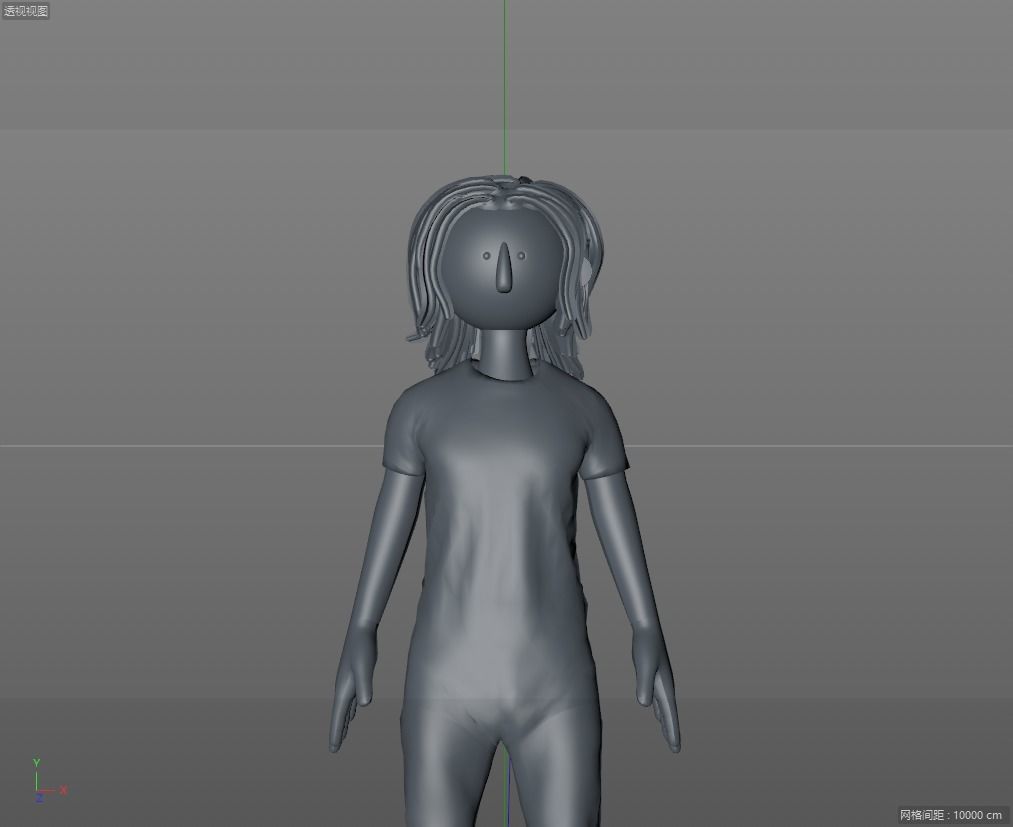Click the character's nose

[504, 266]
